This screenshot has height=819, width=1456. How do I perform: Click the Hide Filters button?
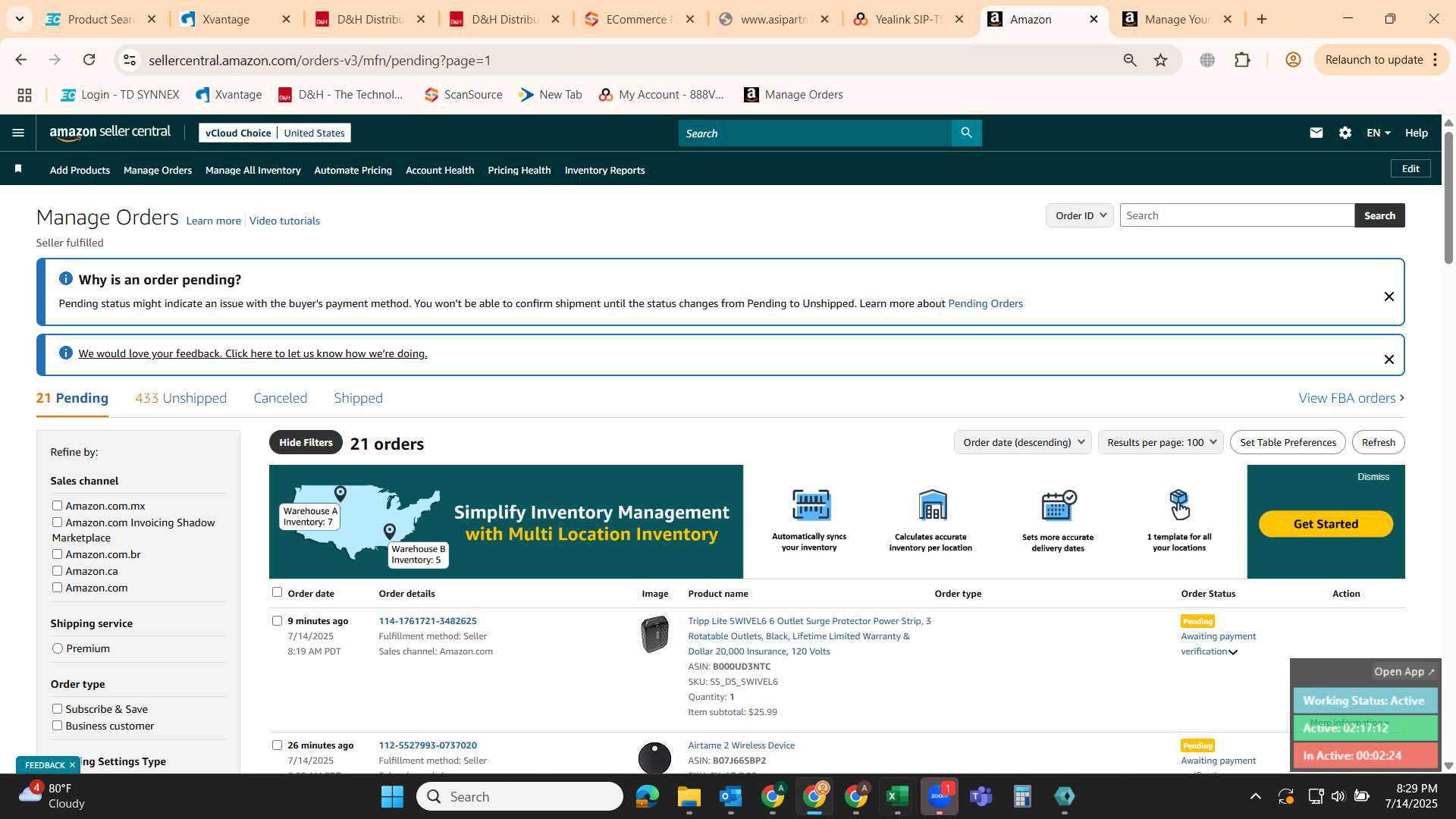(x=306, y=442)
